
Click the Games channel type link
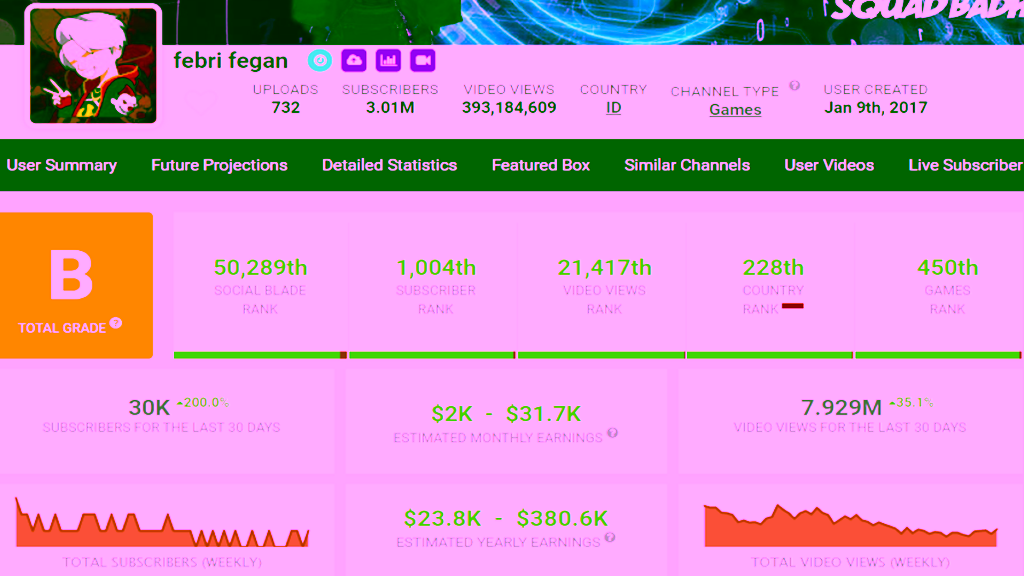735,110
